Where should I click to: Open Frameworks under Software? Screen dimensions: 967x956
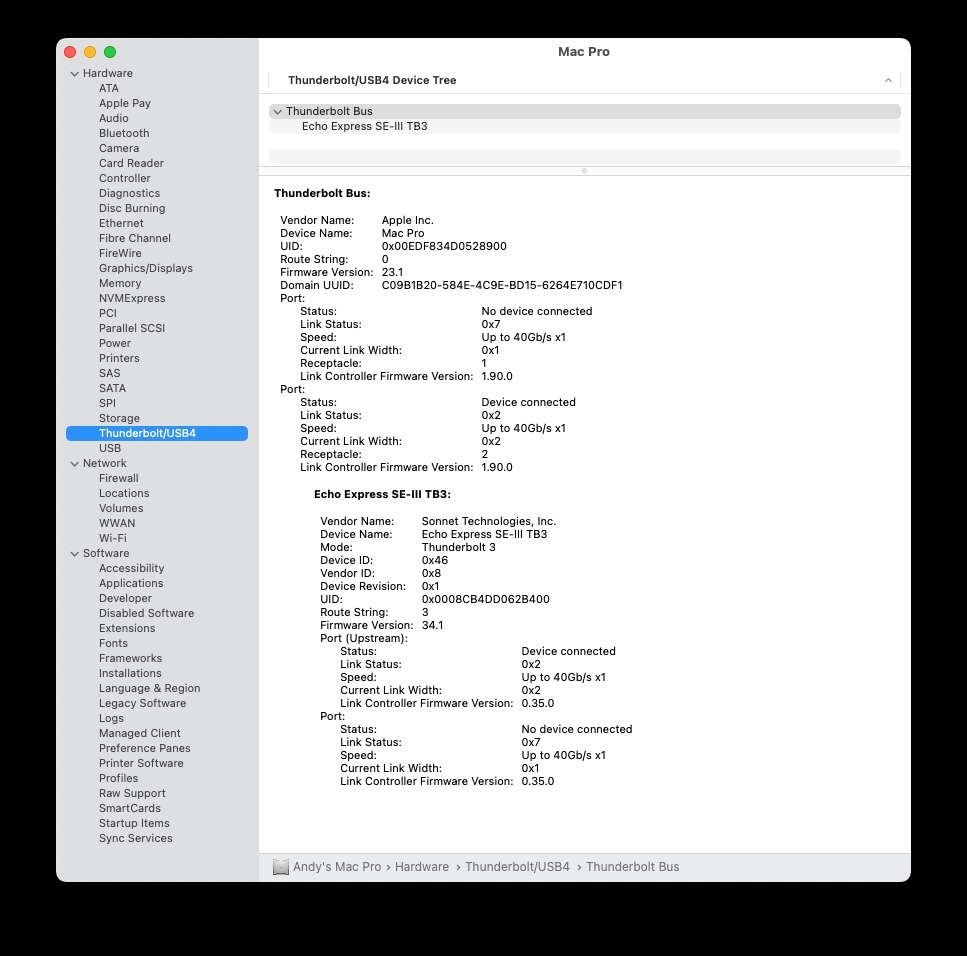pos(130,658)
